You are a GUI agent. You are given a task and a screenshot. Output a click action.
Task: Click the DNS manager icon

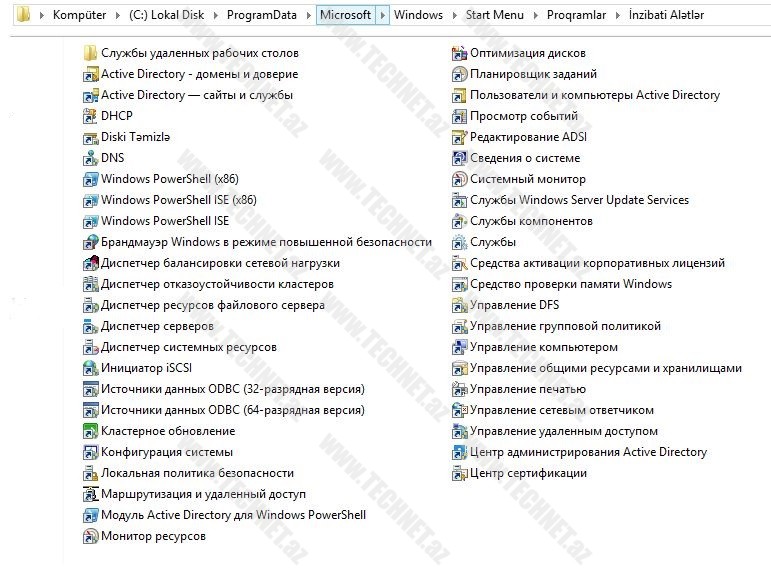[90, 158]
